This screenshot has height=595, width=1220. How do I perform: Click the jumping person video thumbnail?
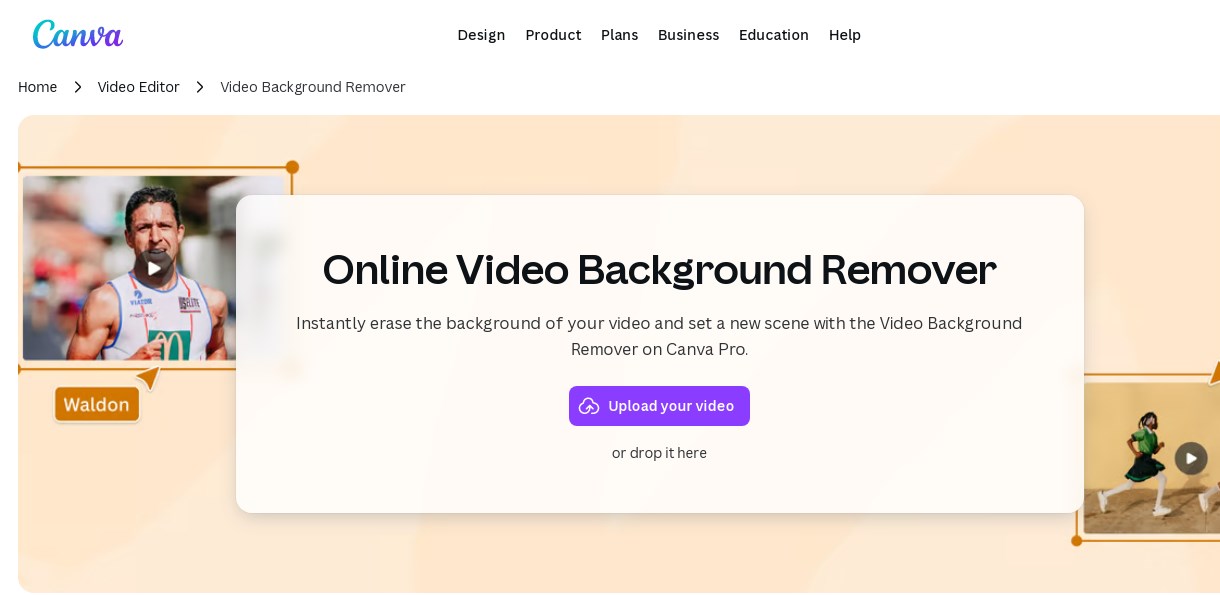coord(1150,458)
